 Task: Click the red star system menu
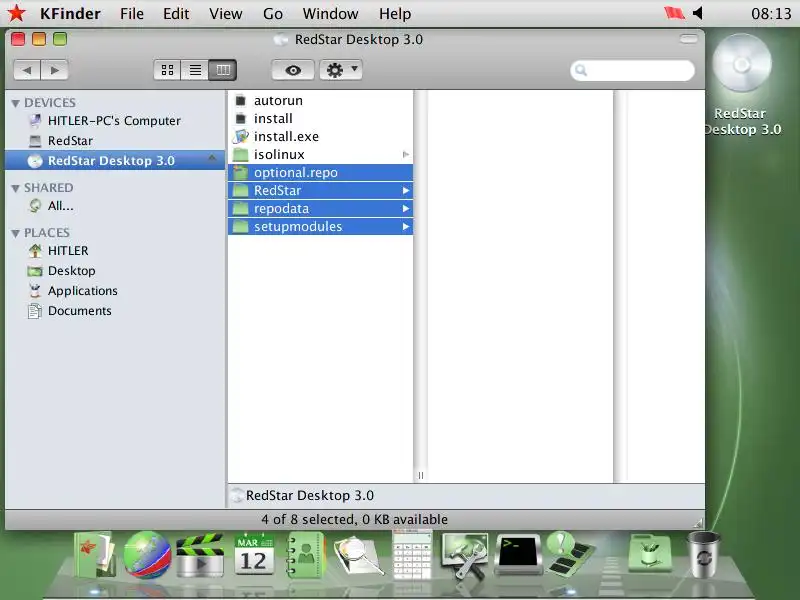(x=16, y=13)
